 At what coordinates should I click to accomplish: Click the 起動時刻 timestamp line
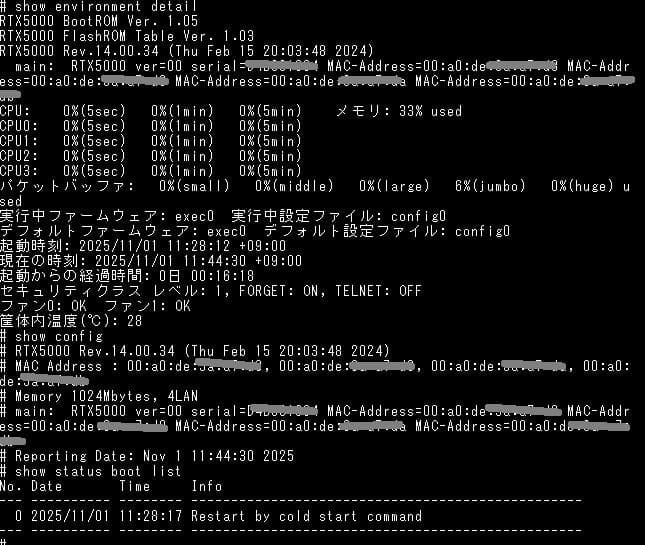143,246
